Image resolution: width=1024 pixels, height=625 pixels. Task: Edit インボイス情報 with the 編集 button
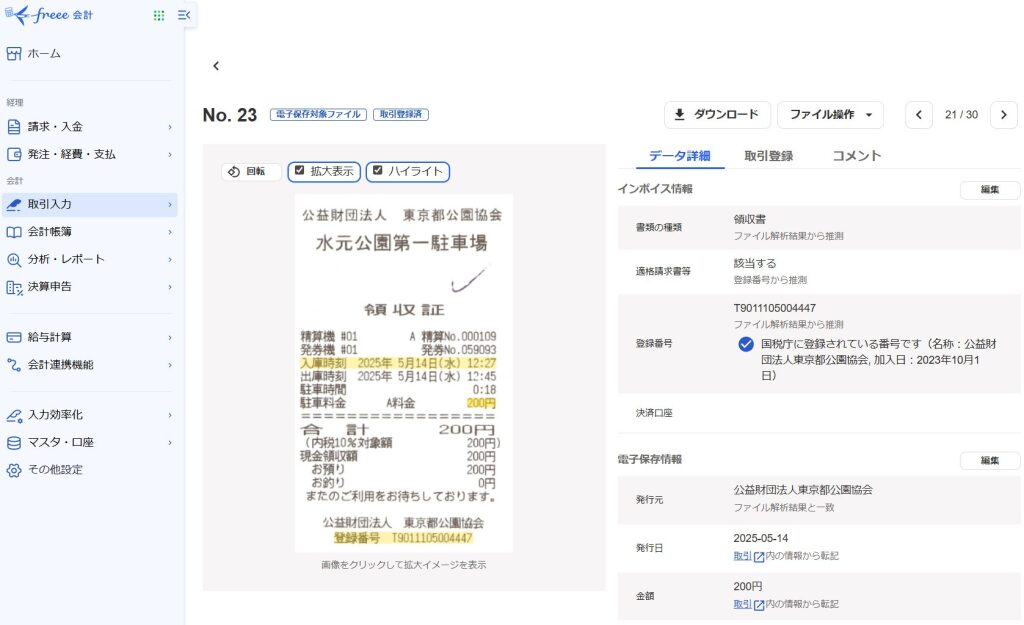[989, 190]
